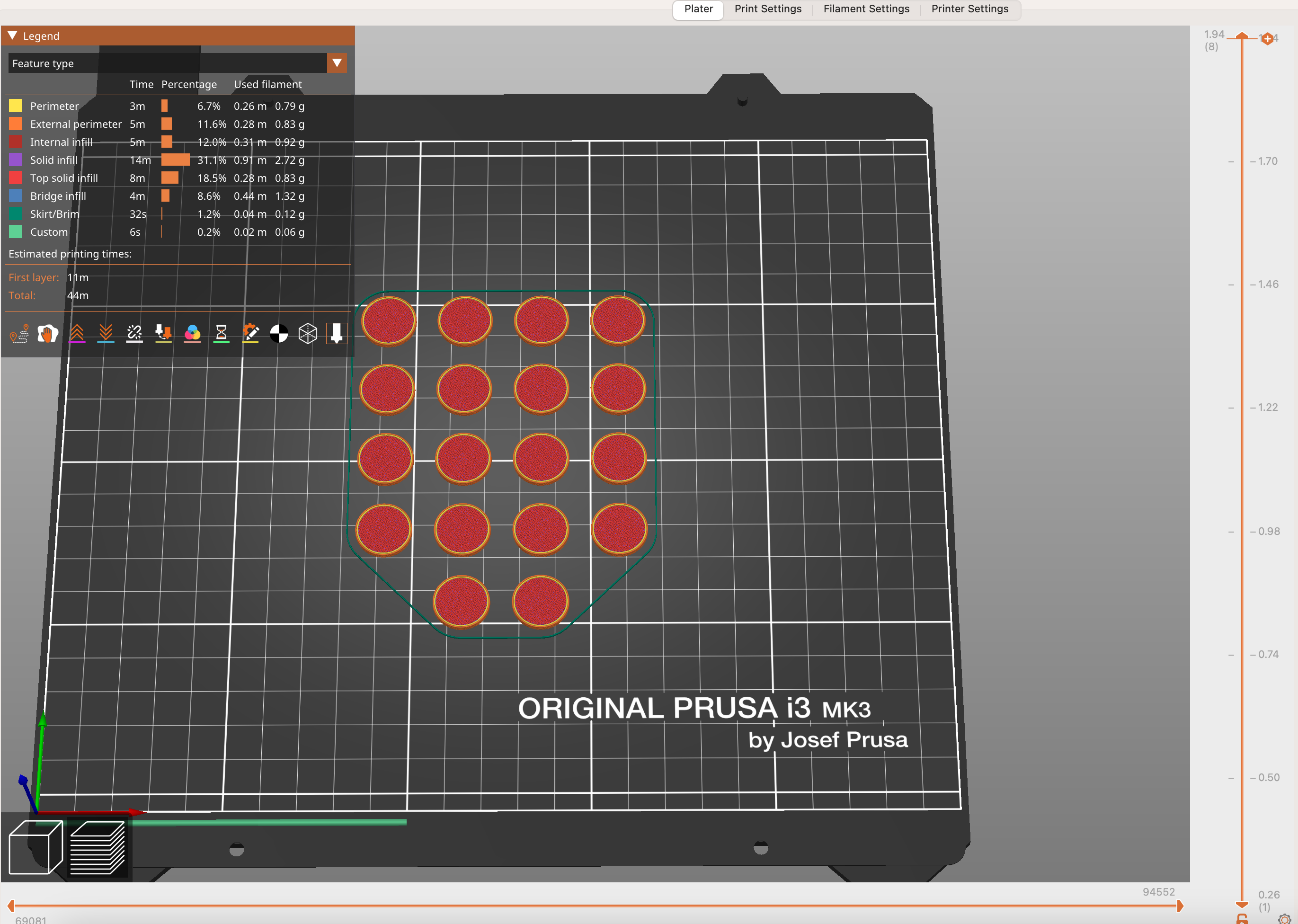Toggle color changes visibility
Screen dimensions: 1298x924
tap(192, 333)
